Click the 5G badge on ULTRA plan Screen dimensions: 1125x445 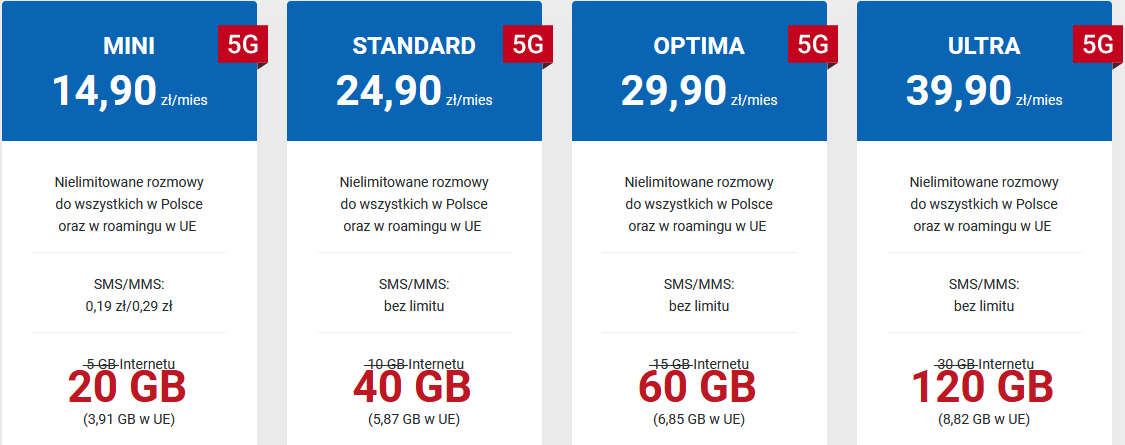click(x=1098, y=45)
